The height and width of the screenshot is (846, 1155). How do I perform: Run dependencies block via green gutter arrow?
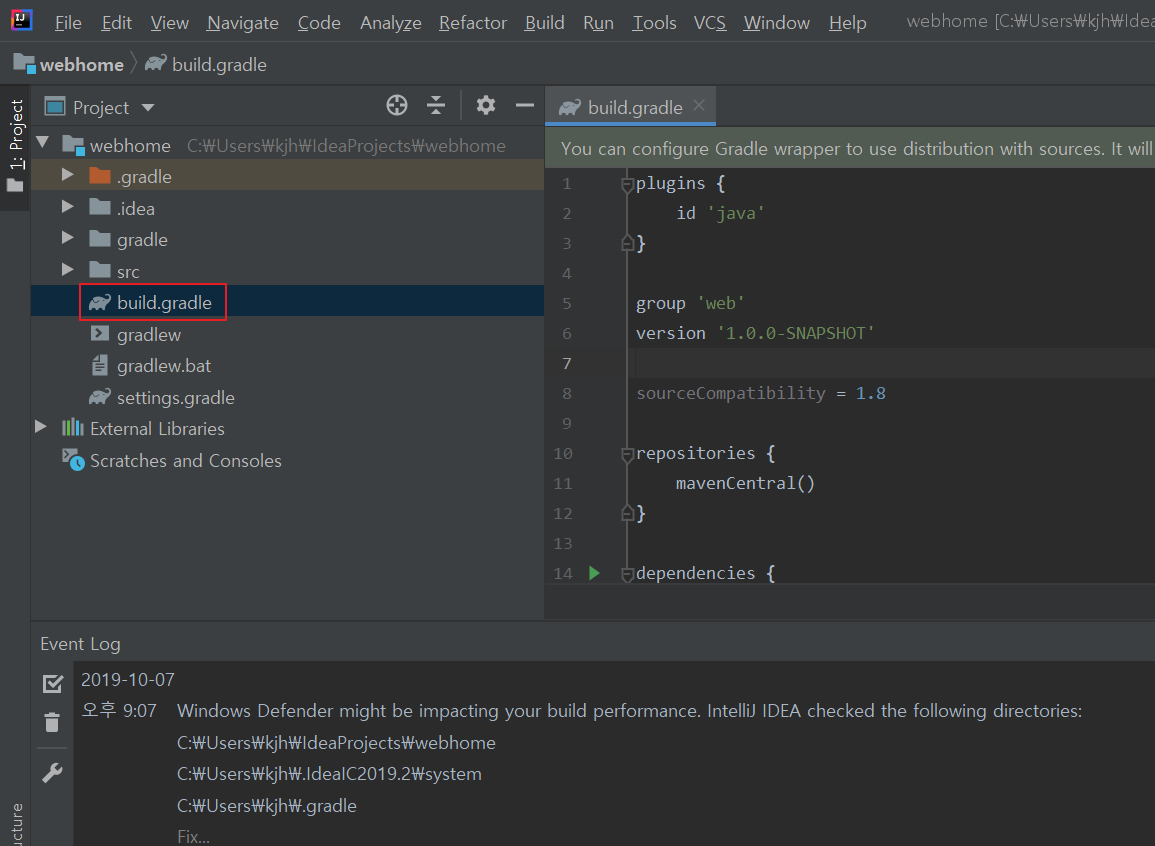tap(594, 573)
